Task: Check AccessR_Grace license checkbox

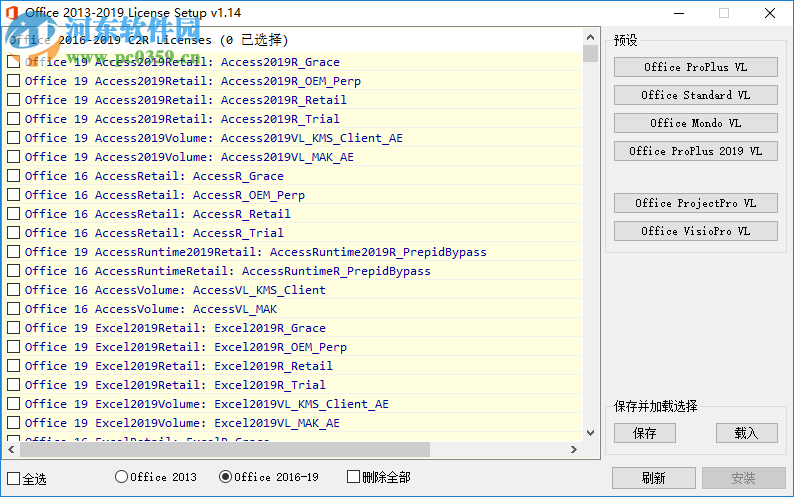Action: click(x=14, y=176)
